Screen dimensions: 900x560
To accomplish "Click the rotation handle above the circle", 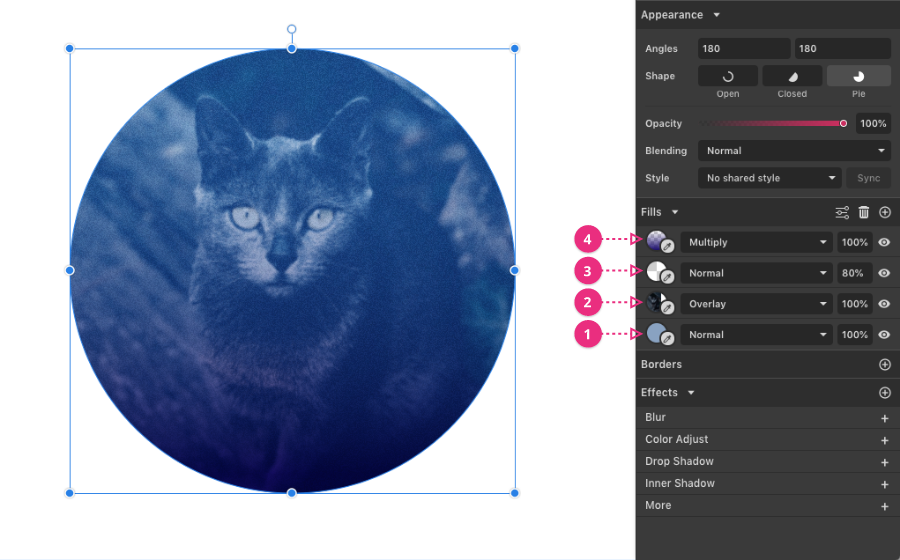I will pyautogui.click(x=292, y=29).
